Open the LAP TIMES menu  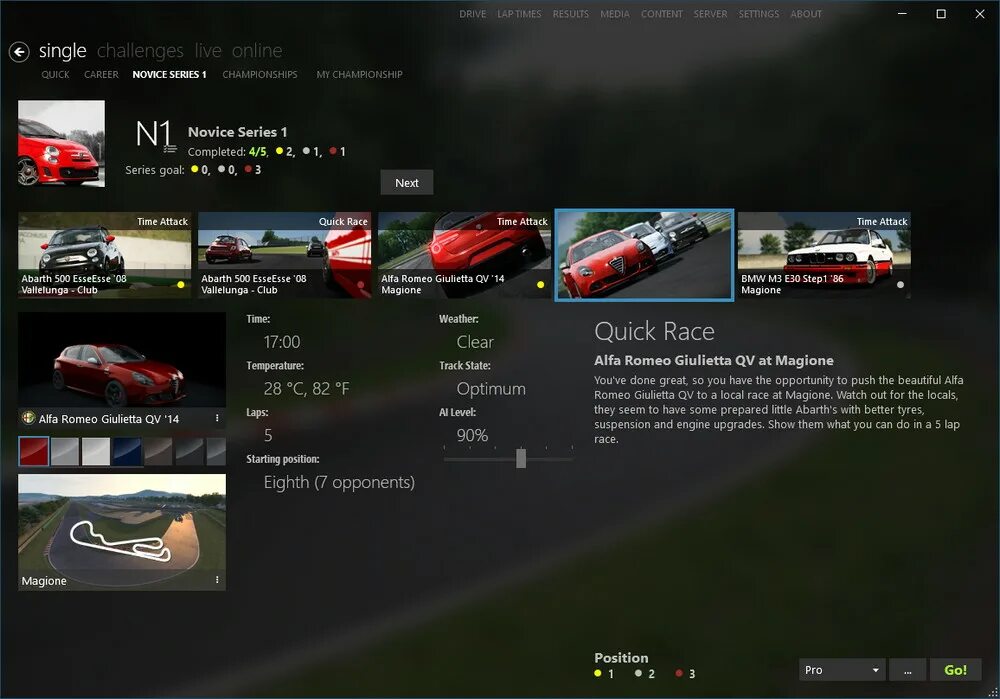pyautogui.click(x=519, y=14)
